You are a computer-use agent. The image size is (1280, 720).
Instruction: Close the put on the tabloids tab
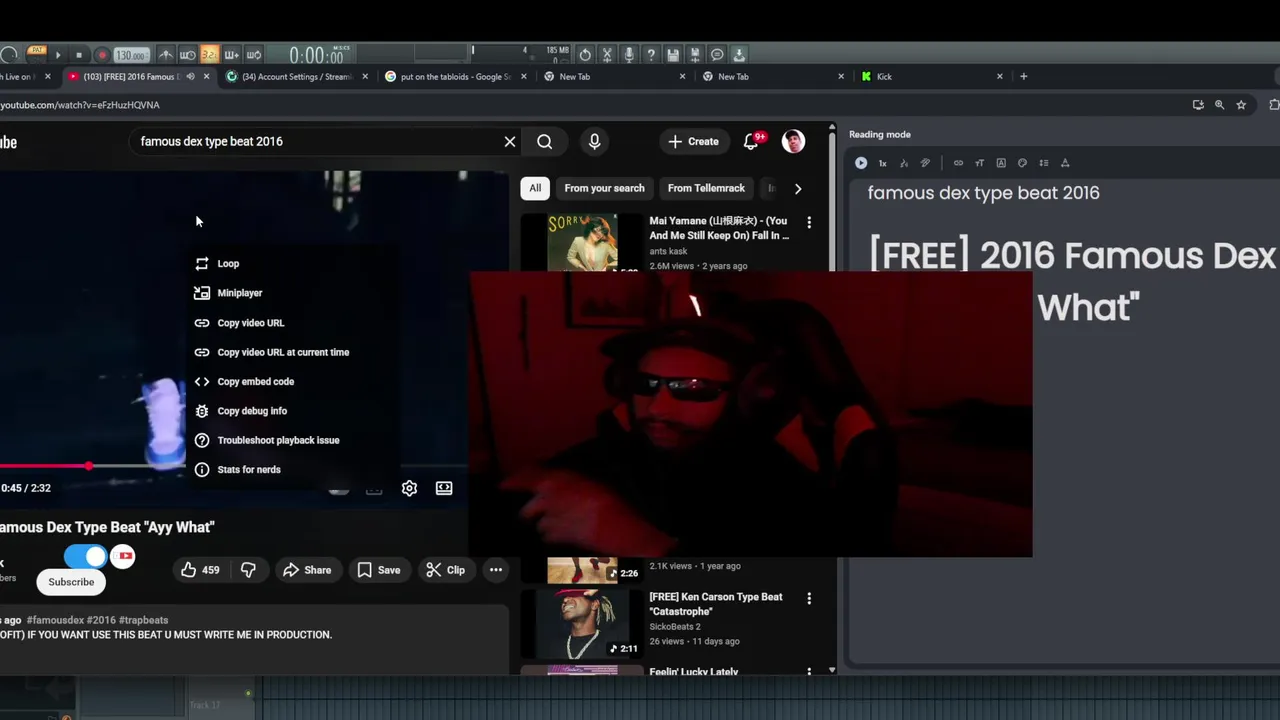523,76
